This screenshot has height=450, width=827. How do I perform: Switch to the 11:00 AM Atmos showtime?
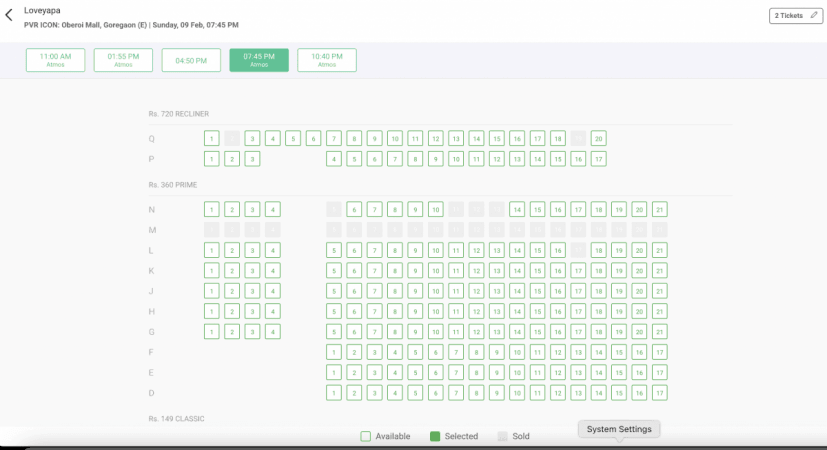[x=55, y=60]
